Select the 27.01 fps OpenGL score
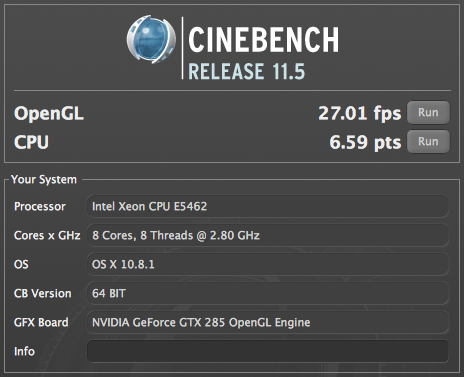The width and height of the screenshot is (464, 377). [x=360, y=113]
